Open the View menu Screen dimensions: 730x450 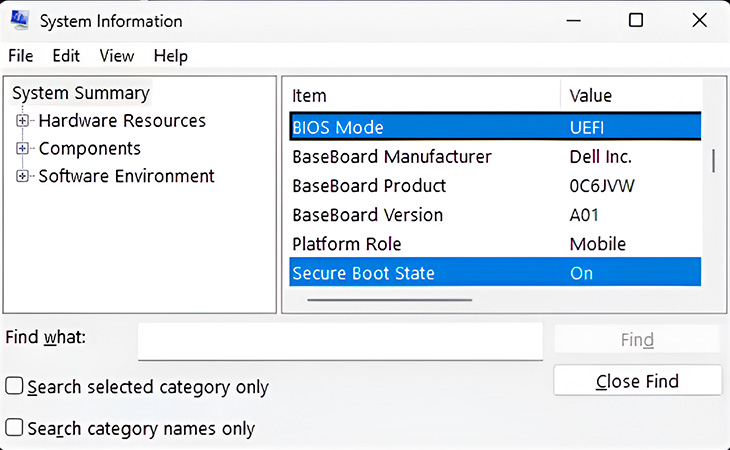click(117, 56)
